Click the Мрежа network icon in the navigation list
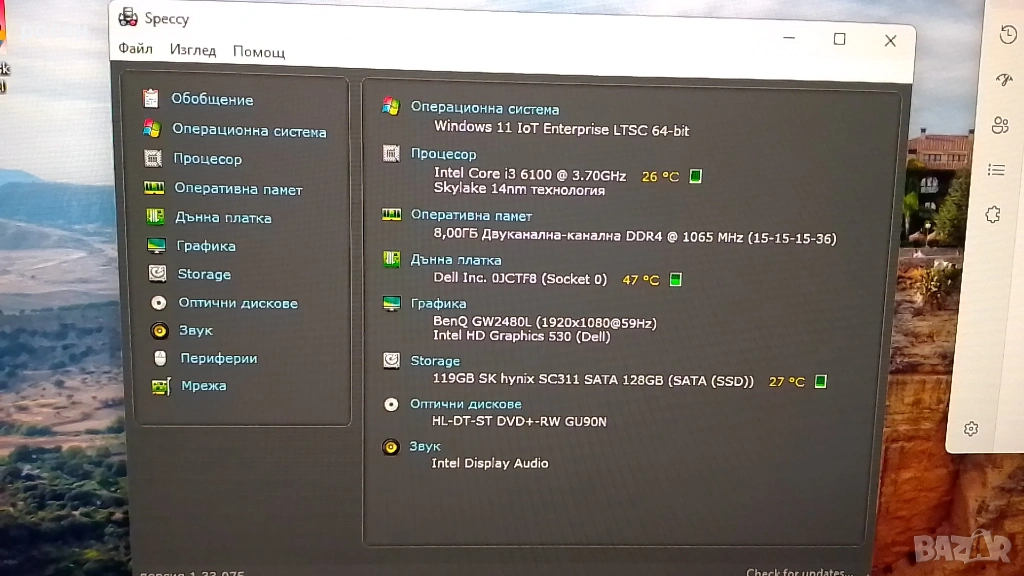The width and height of the screenshot is (1024, 576). click(x=161, y=386)
